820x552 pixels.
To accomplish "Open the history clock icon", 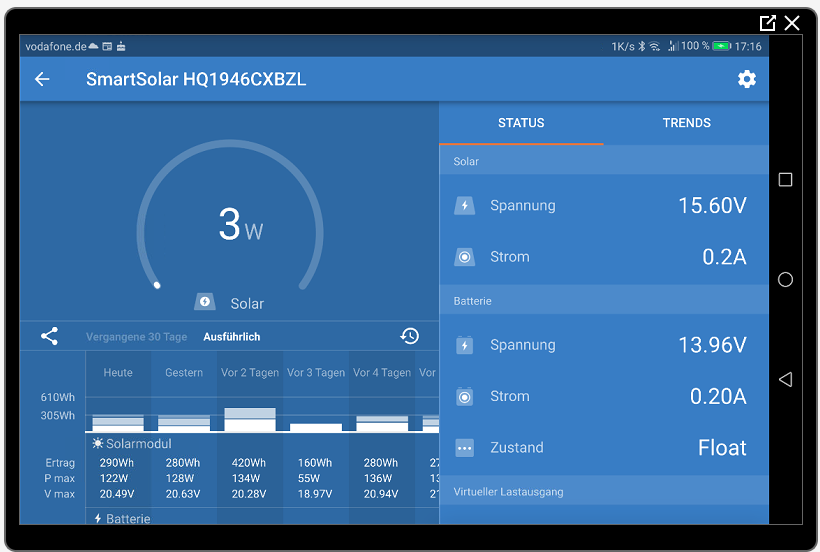I will 410,336.
